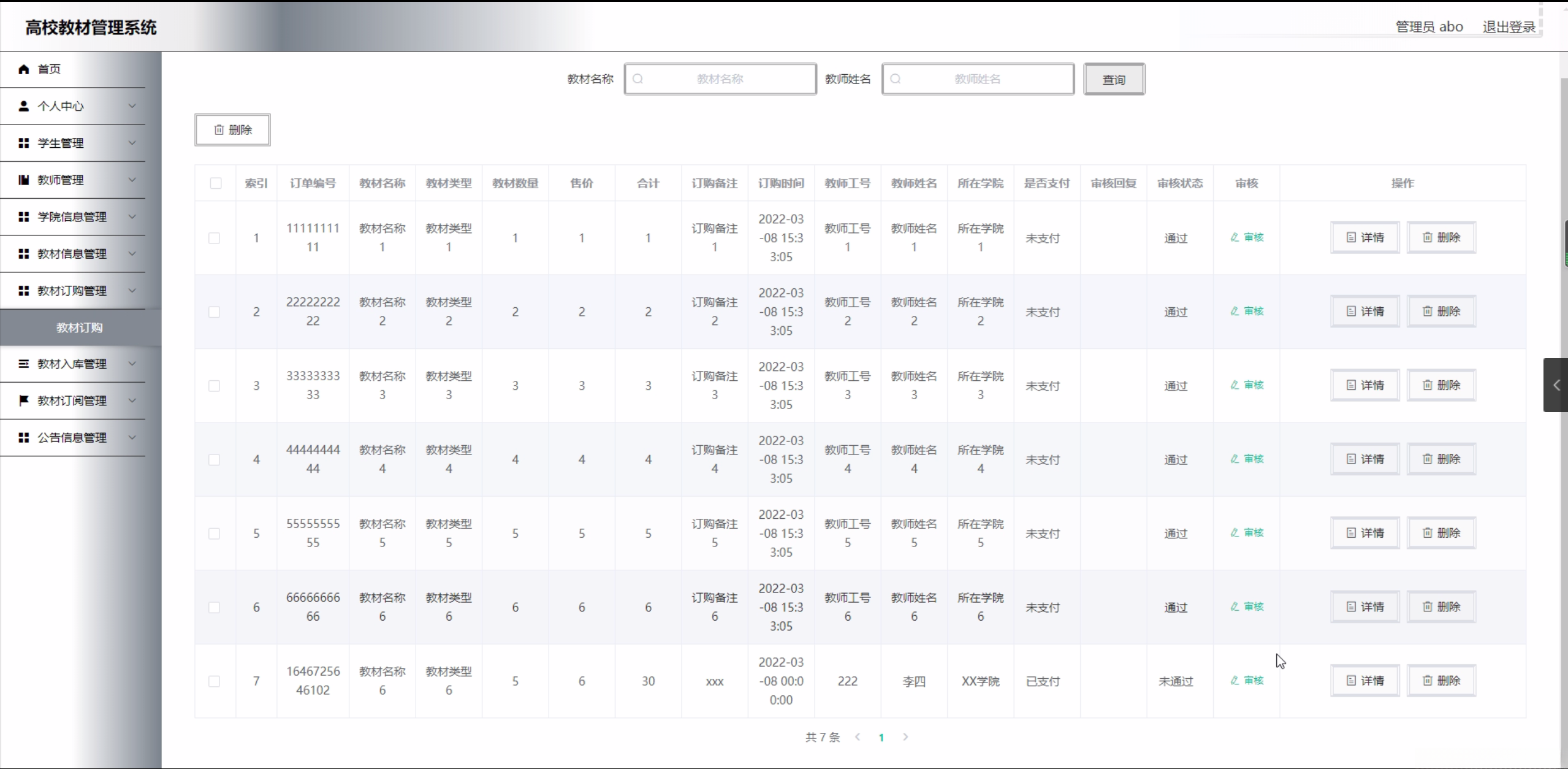Check the checkbox for row 3

tap(215, 386)
